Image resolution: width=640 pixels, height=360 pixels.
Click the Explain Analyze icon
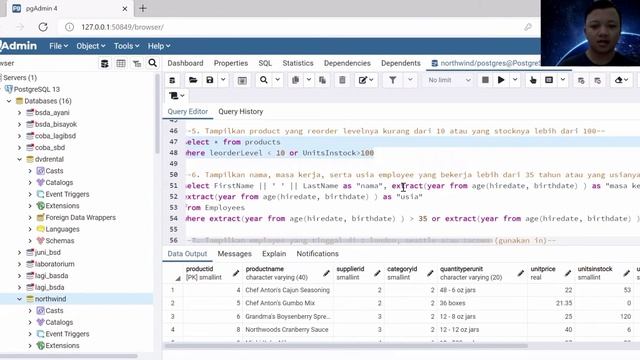549,80
